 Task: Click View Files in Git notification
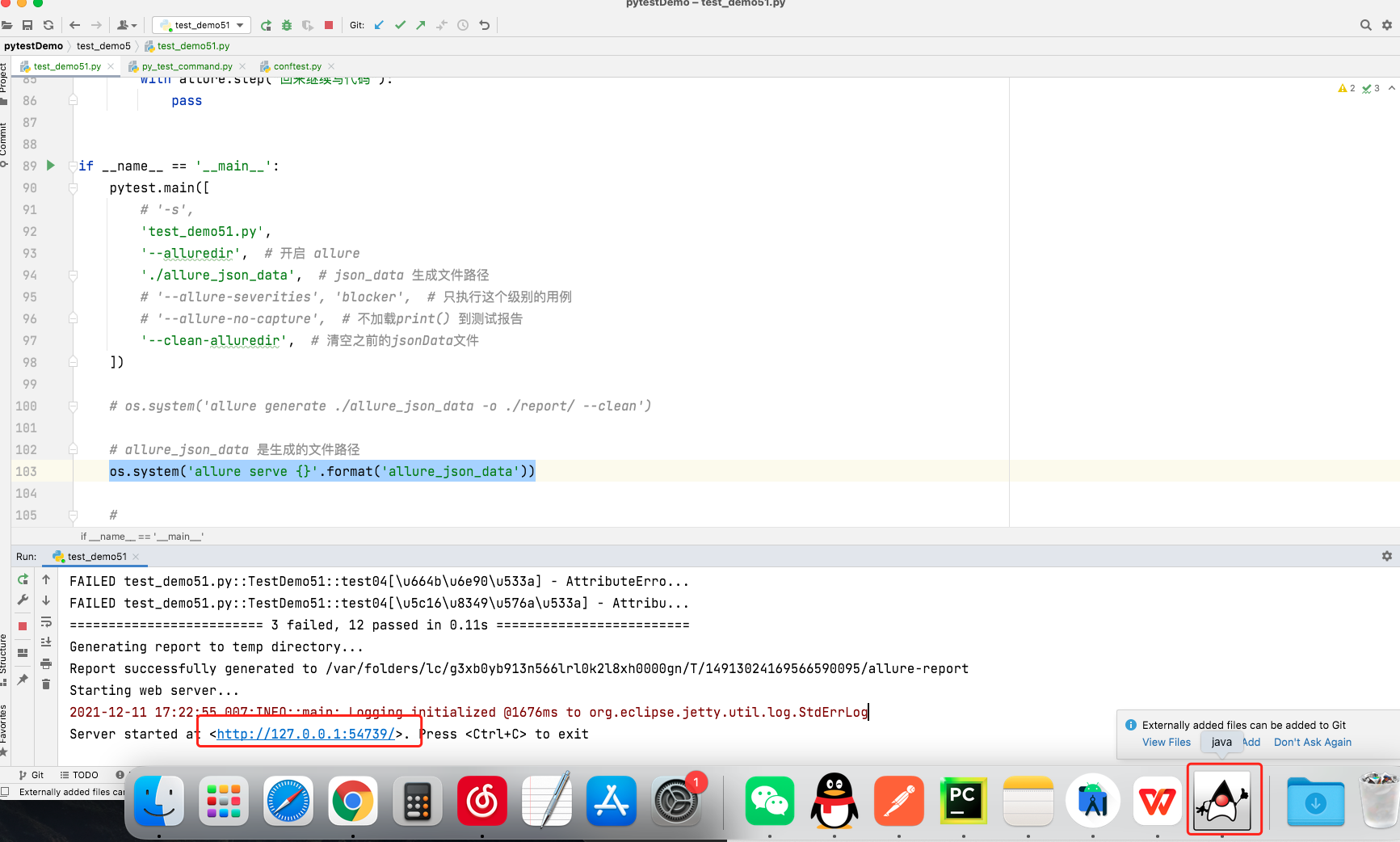pyautogui.click(x=1166, y=743)
